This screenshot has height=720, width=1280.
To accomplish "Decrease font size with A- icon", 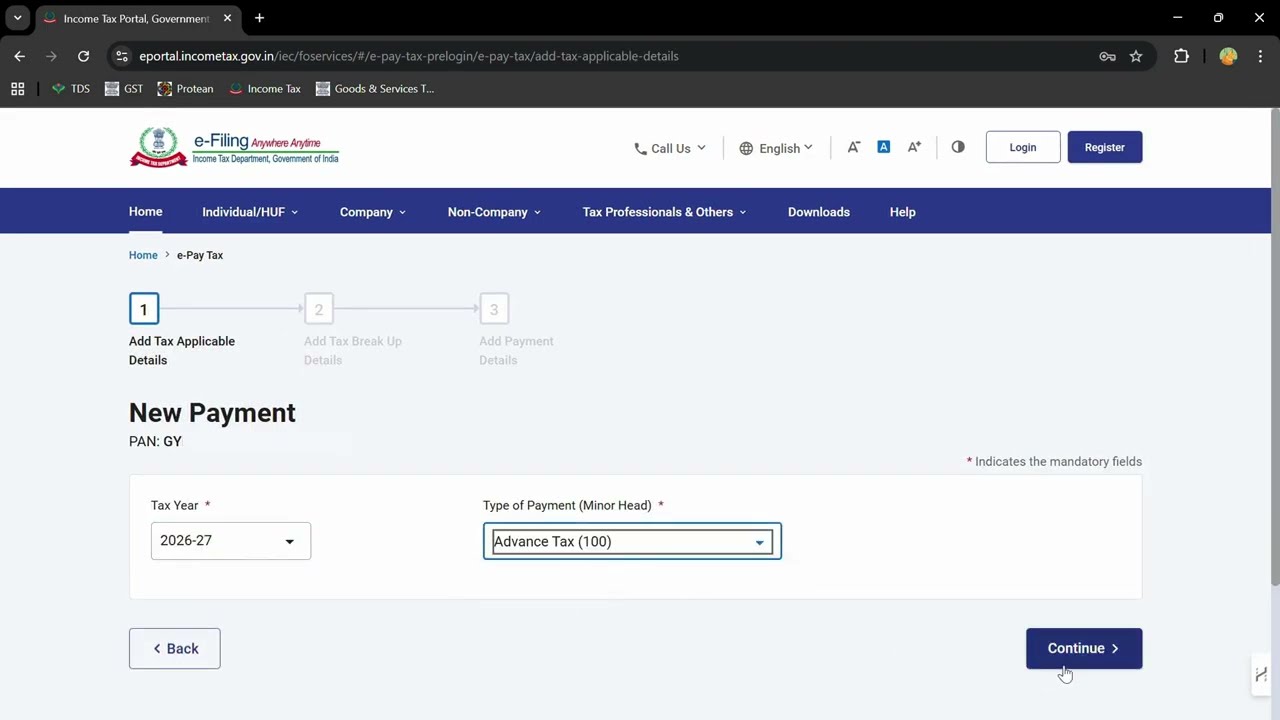I will 853,147.
